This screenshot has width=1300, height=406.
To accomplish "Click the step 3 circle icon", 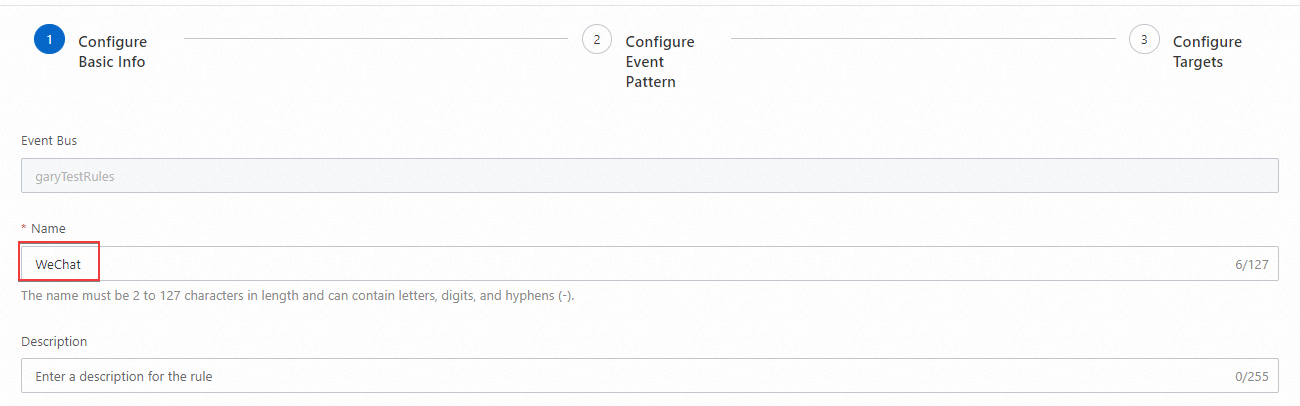I will 1143,40.
